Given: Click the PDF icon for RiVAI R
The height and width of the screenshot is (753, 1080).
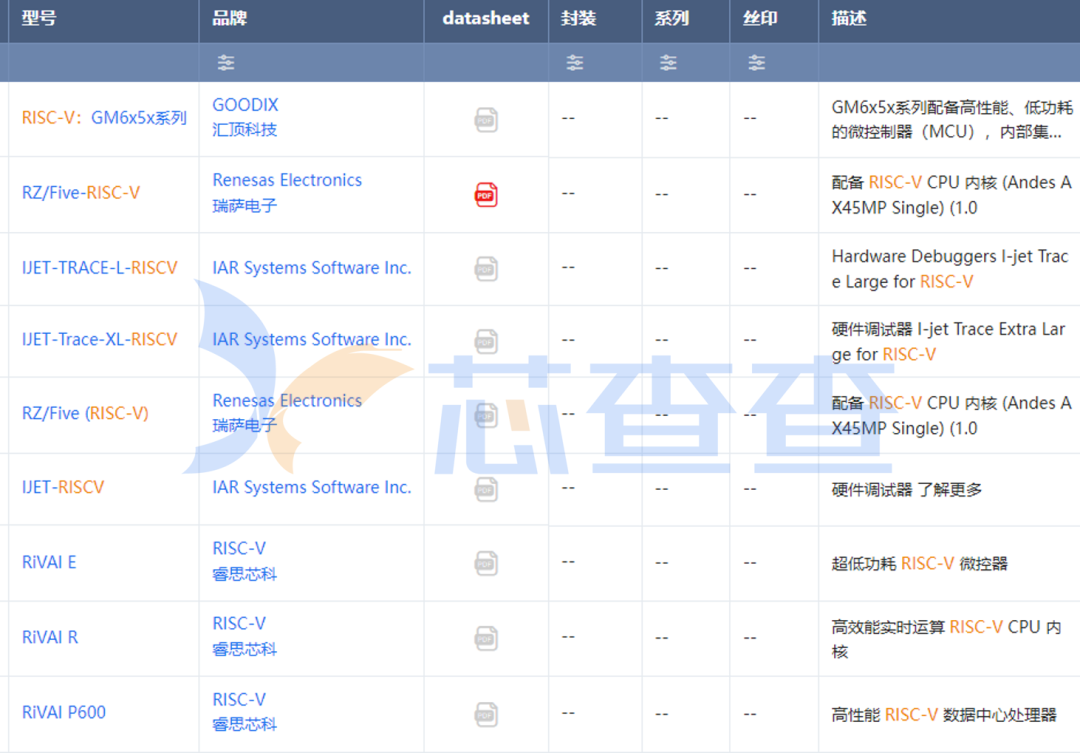Looking at the screenshot, I should click(x=486, y=638).
